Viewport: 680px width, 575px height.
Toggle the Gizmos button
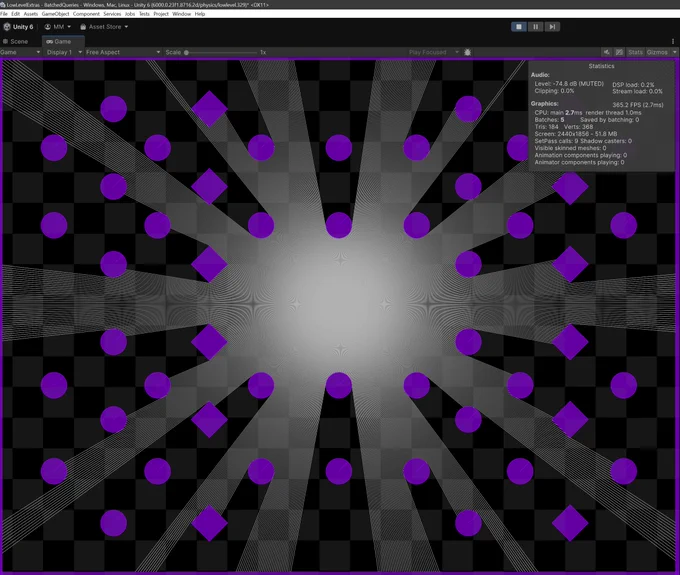pyautogui.click(x=657, y=52)
